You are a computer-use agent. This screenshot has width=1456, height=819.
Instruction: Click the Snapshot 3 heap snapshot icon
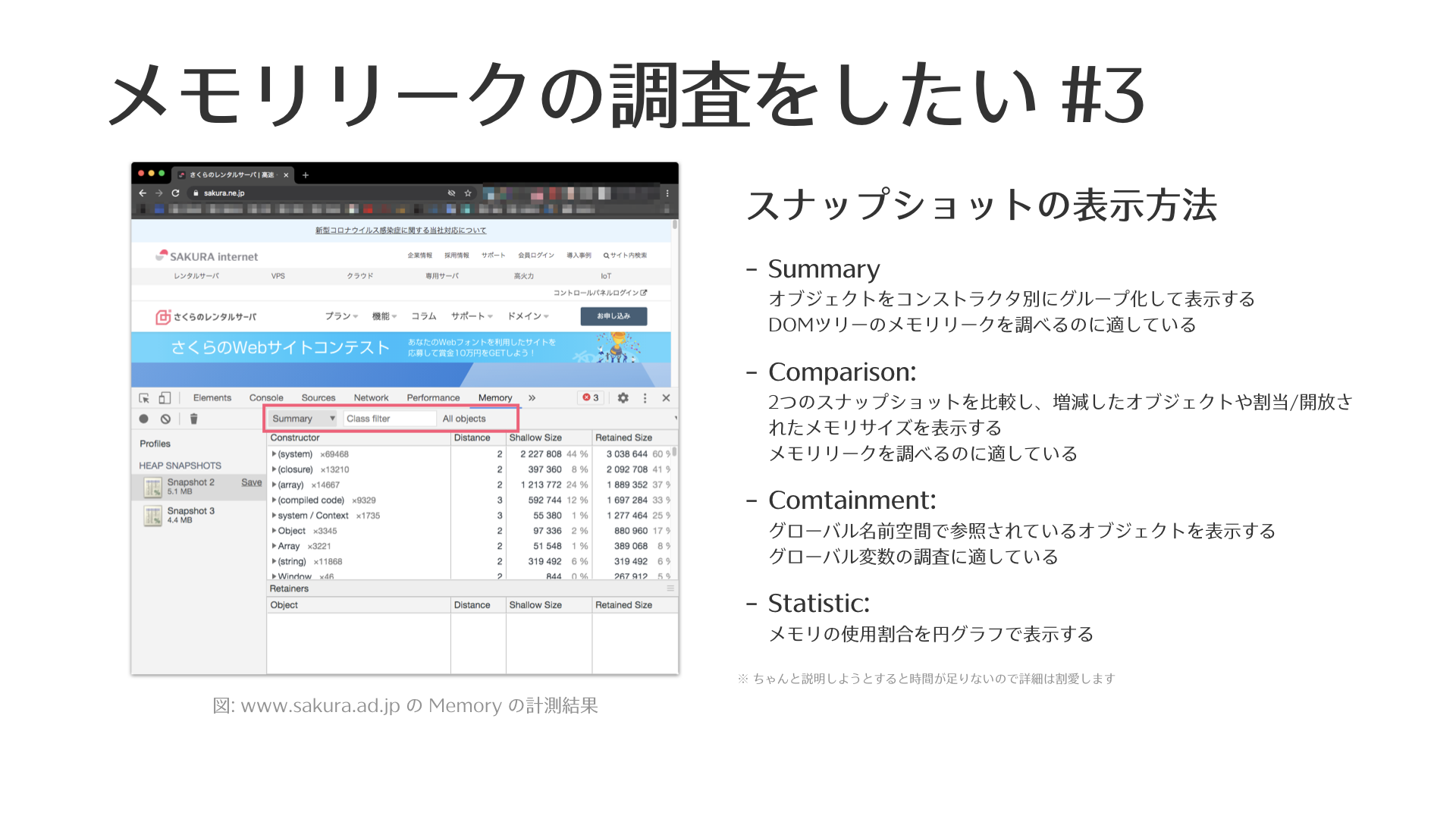pyautogui.click(x=152, y=516)
